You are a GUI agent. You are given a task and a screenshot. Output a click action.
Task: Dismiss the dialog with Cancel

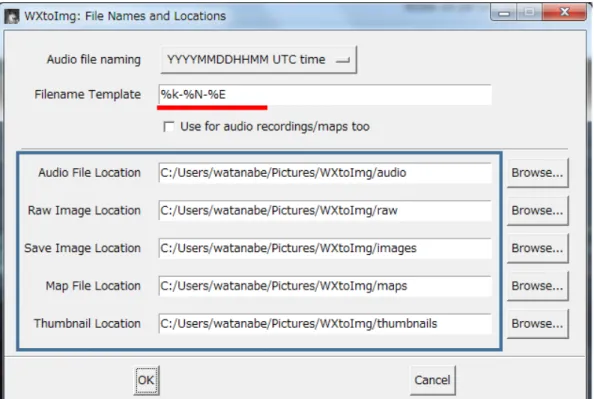433,380
